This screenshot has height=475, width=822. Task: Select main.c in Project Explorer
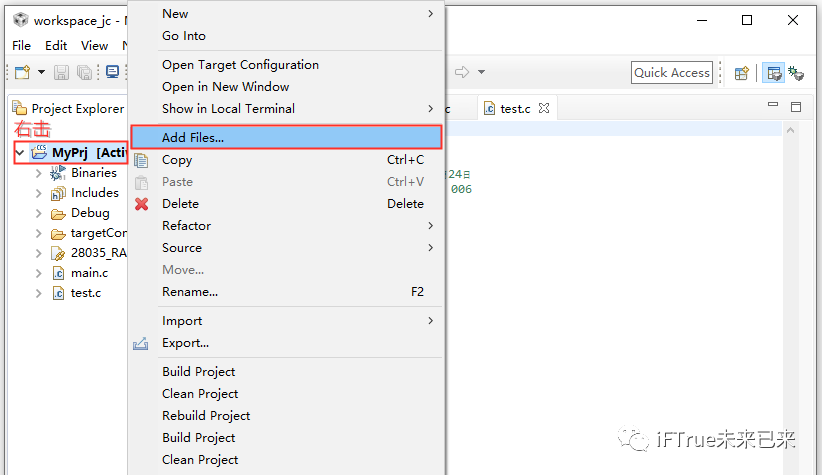coord(89,273)
